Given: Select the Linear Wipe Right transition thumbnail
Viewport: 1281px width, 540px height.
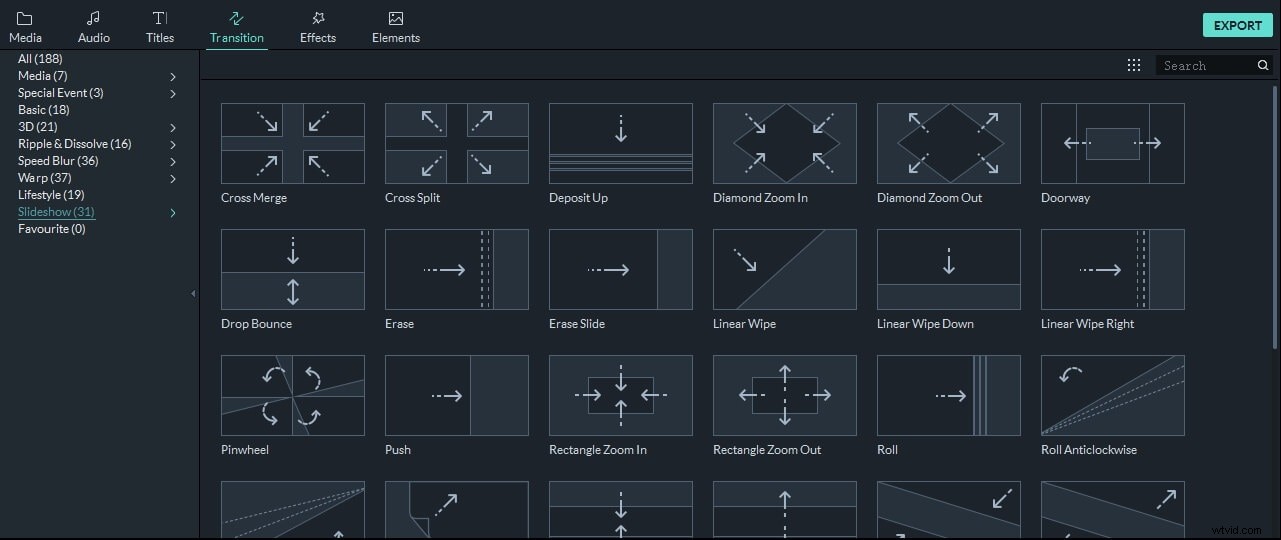Looking at the screenshot, I should tap(1113, 269).
